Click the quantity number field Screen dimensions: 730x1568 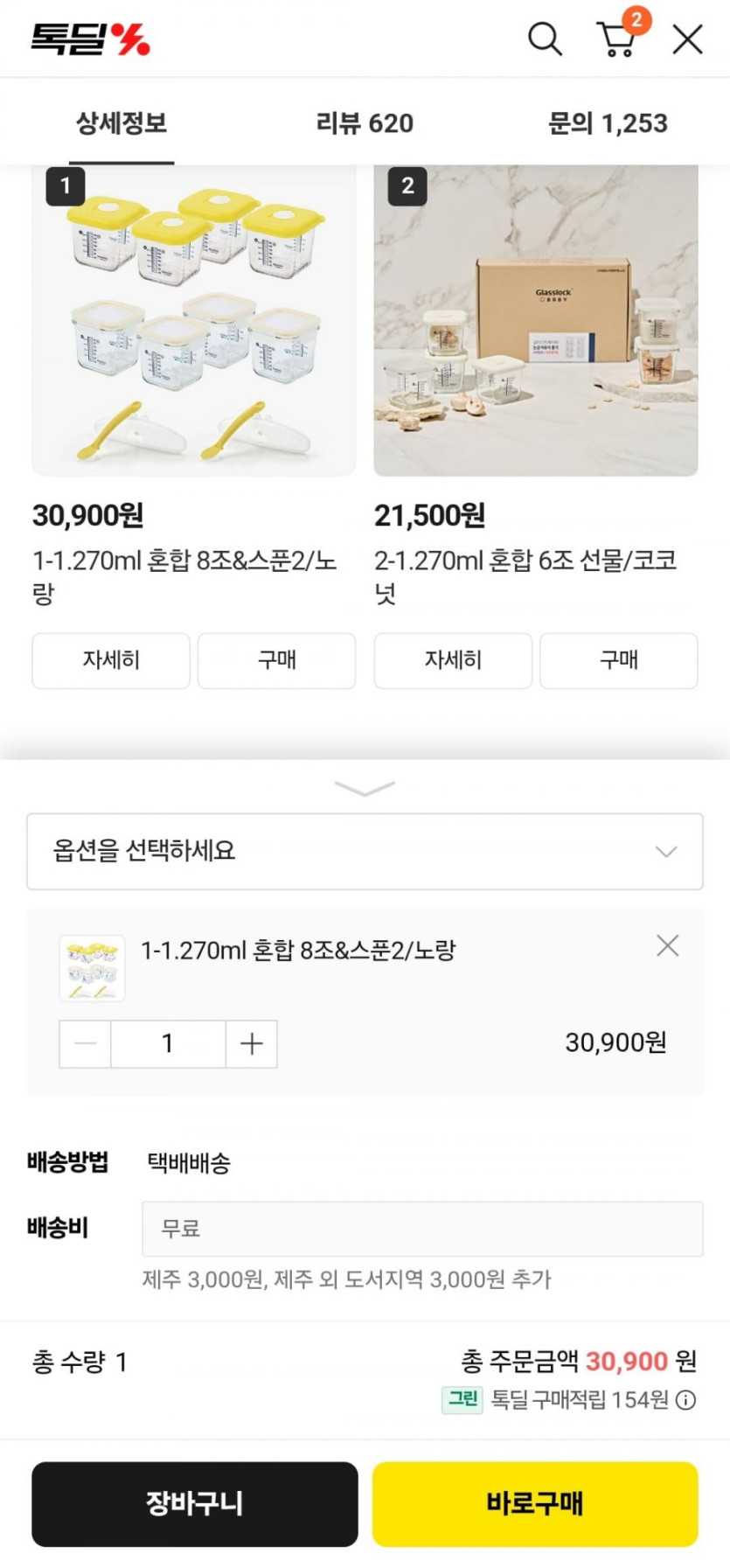tap(168, 1043)
